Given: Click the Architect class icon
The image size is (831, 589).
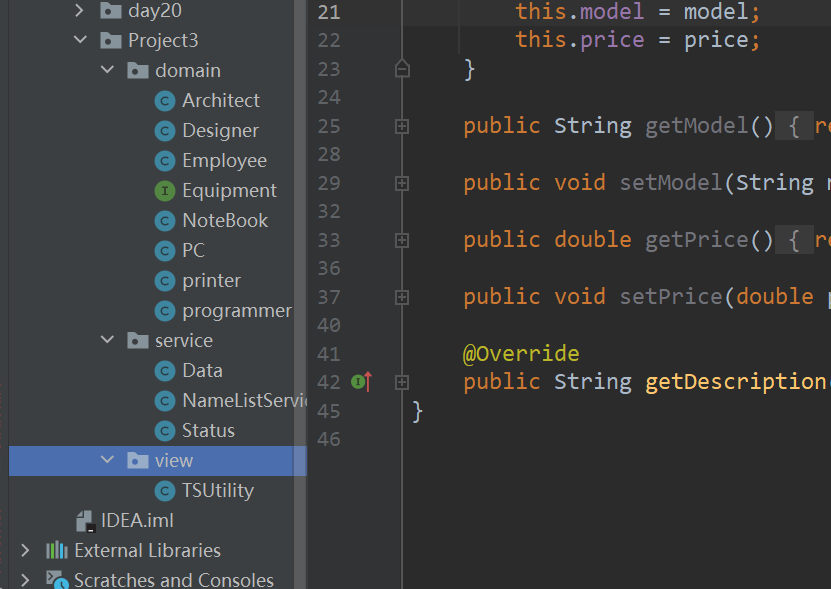Looking at the screenshot, I should tap(165, 101).
